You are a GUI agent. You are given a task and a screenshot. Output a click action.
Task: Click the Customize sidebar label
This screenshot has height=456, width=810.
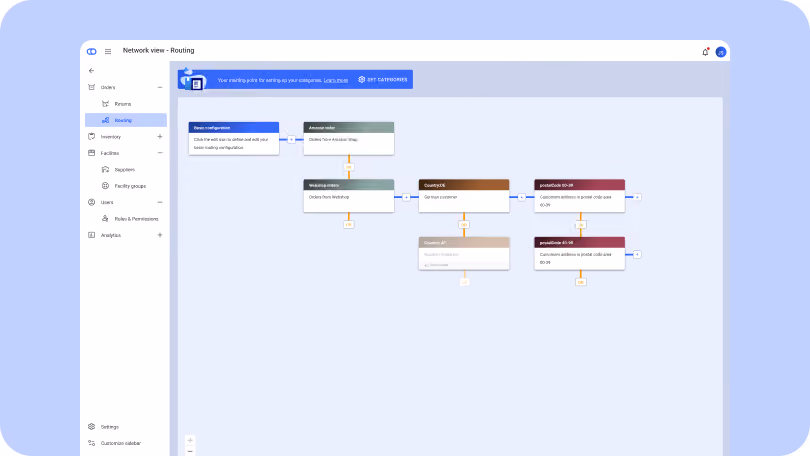tap(121, 443)
